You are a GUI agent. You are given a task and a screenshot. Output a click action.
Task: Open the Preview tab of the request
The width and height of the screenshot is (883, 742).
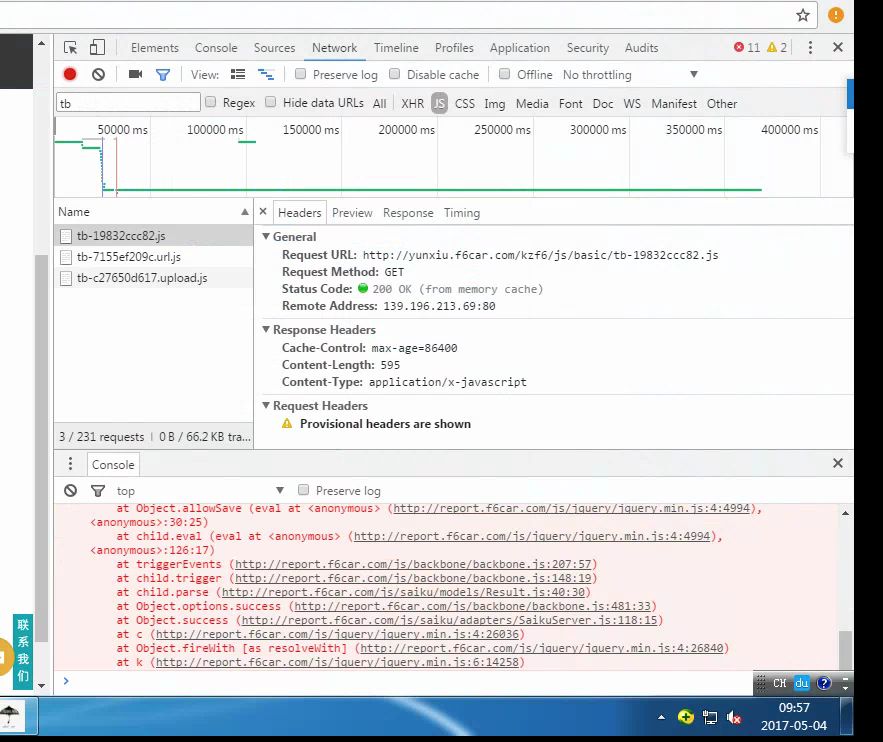click(352, 213)
